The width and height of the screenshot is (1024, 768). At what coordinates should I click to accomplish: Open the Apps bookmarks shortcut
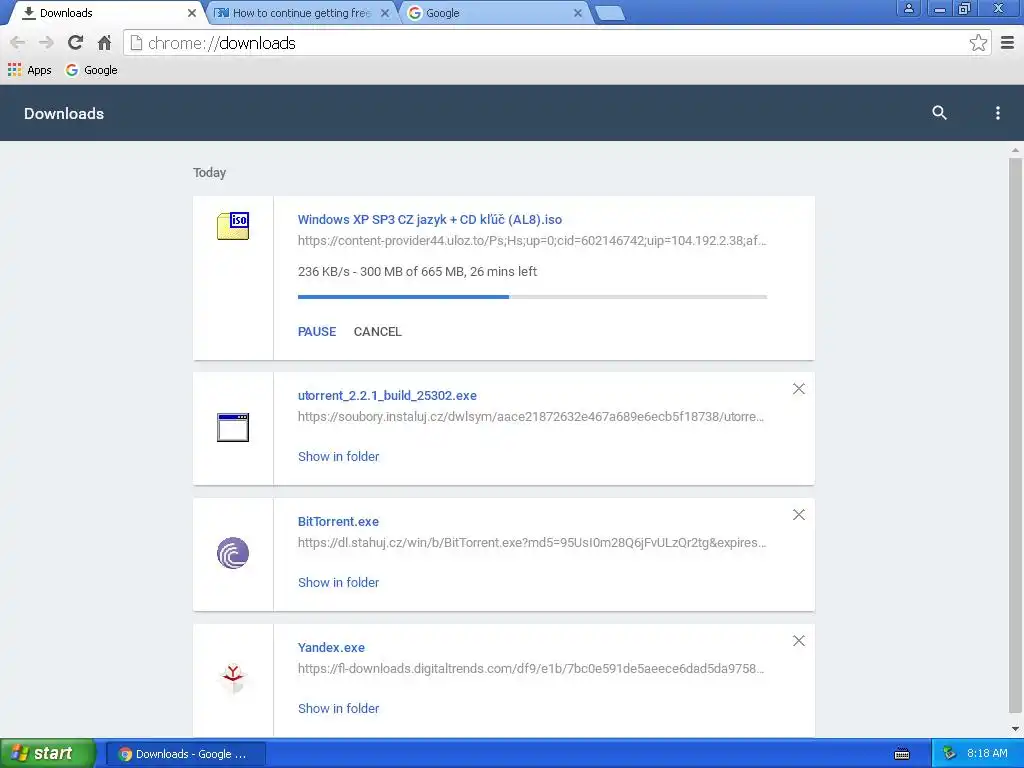point(29,70)
